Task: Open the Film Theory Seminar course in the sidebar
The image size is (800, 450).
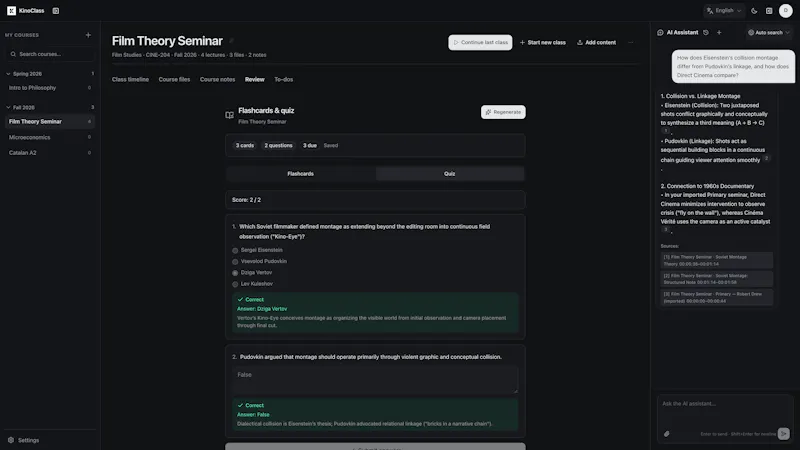Action: point(49,121)
